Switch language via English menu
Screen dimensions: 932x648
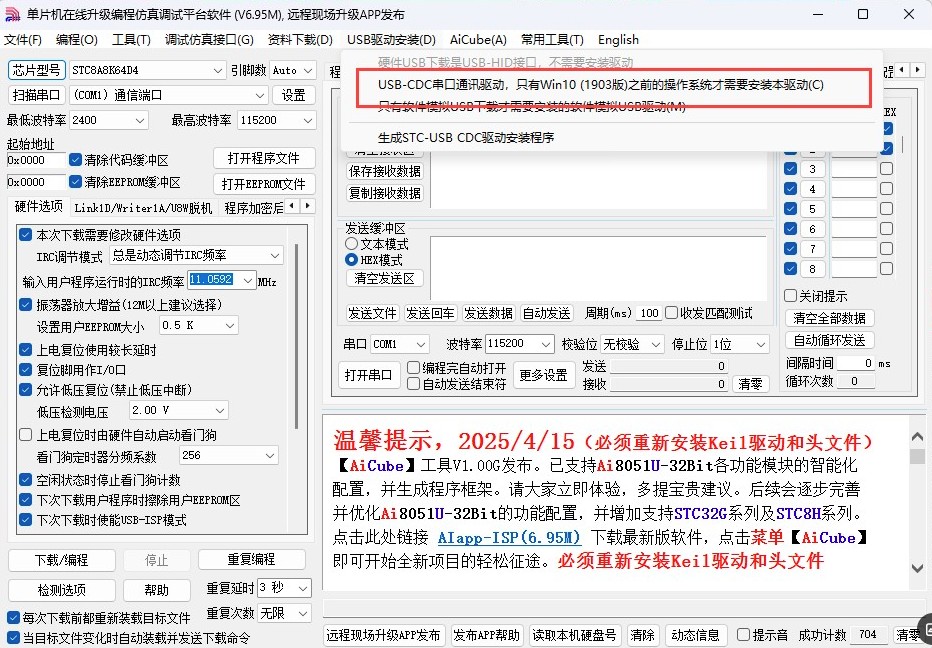[x=618, y=40]
